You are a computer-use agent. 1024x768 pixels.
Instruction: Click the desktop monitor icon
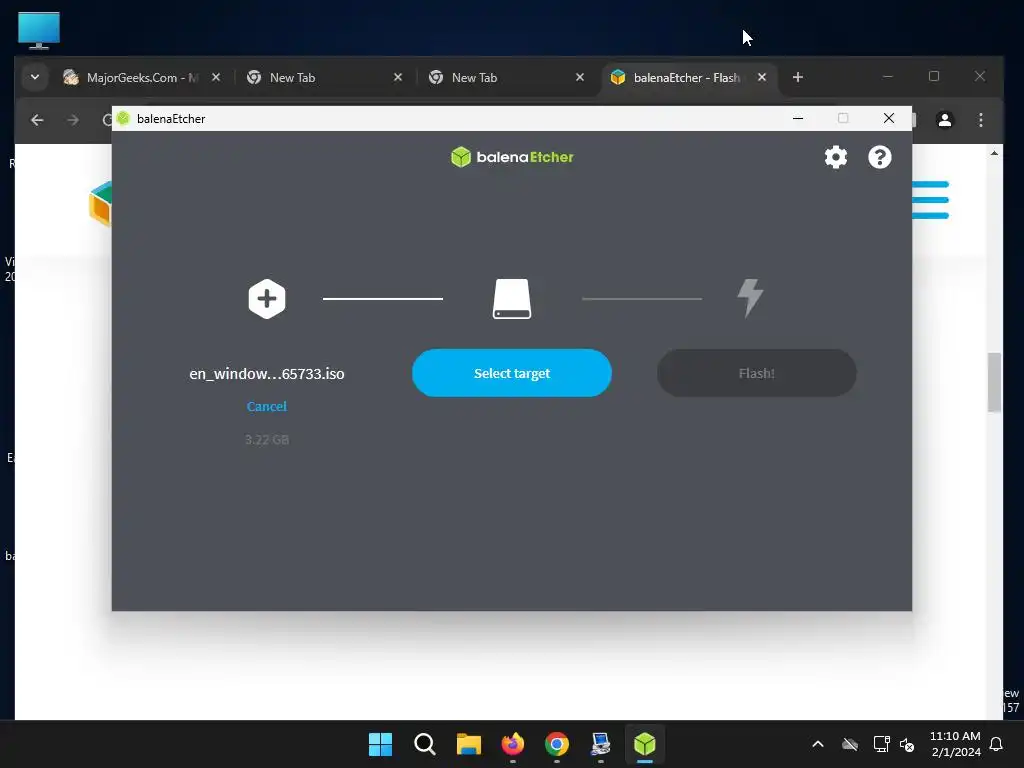coord(39,30)
